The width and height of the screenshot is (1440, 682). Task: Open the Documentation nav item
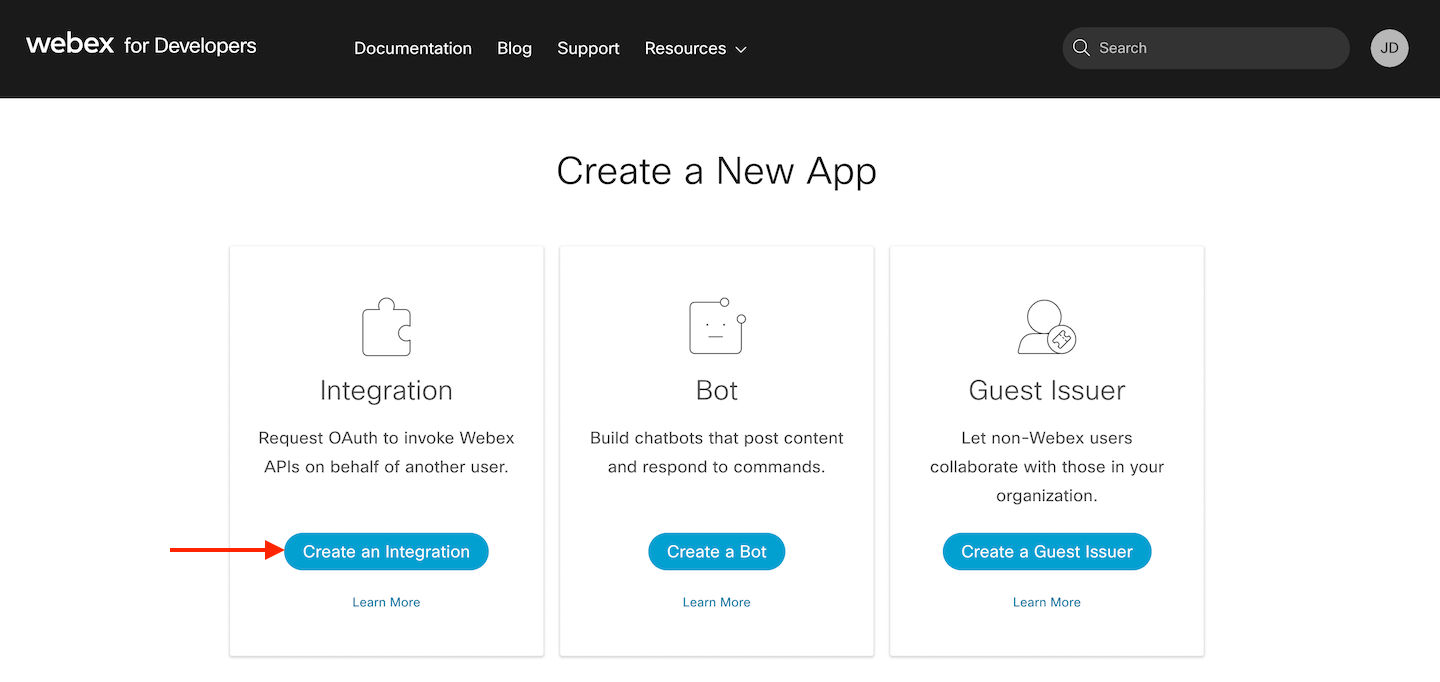(x=413, y=48)
